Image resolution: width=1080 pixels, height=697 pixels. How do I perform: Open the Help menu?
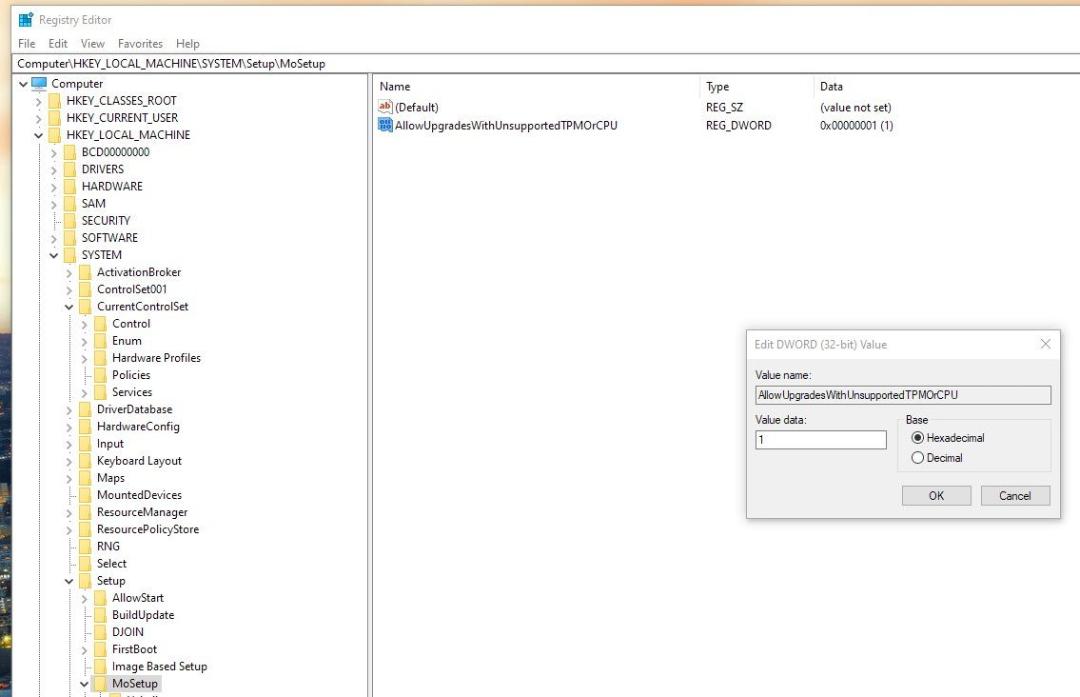[187, 43]
